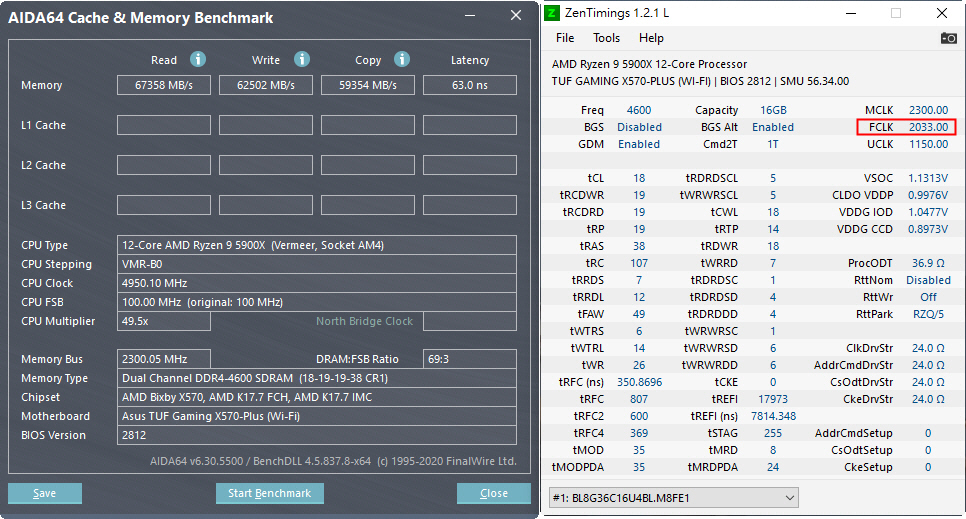Viewport: 966px width, 519px height.
Task: Click the DRAM:FSB Ratio value 69:3
Action: coord(469,359)
